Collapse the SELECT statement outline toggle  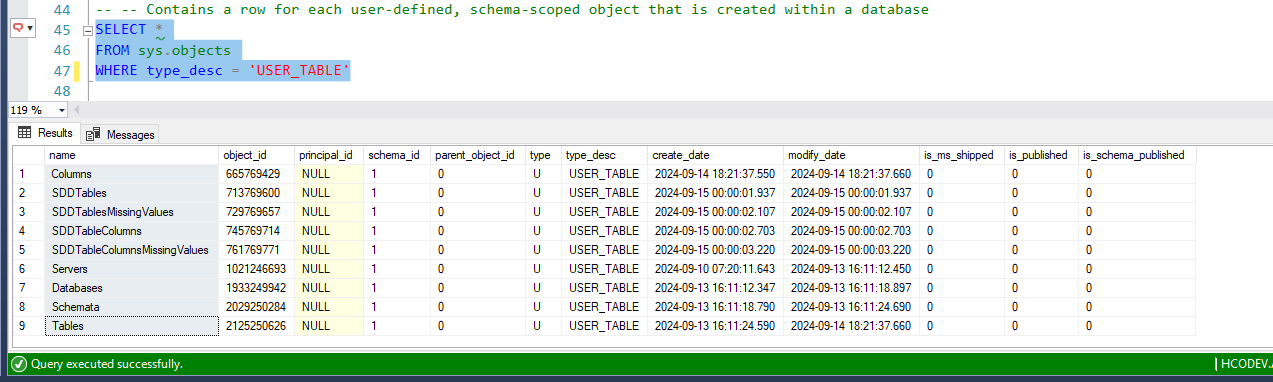click(x=87, y=30)
